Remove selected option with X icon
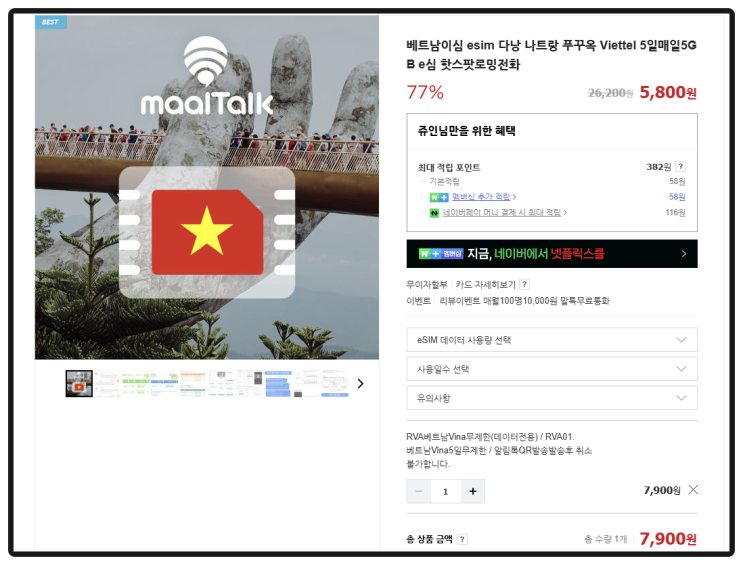The width and height of the screenshot is (743, 565). (x=693, y=490)
